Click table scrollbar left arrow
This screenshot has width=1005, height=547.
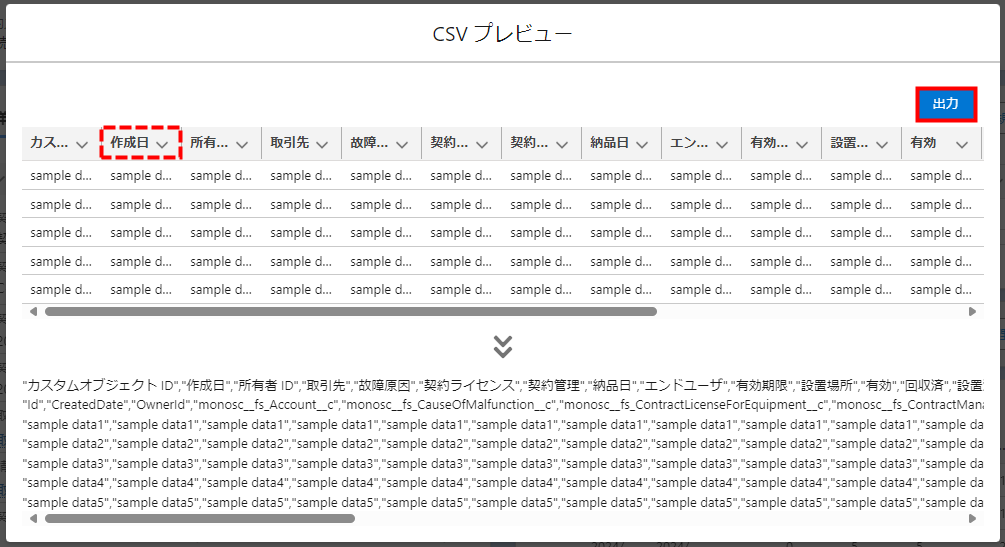click(x=33, y=312)
